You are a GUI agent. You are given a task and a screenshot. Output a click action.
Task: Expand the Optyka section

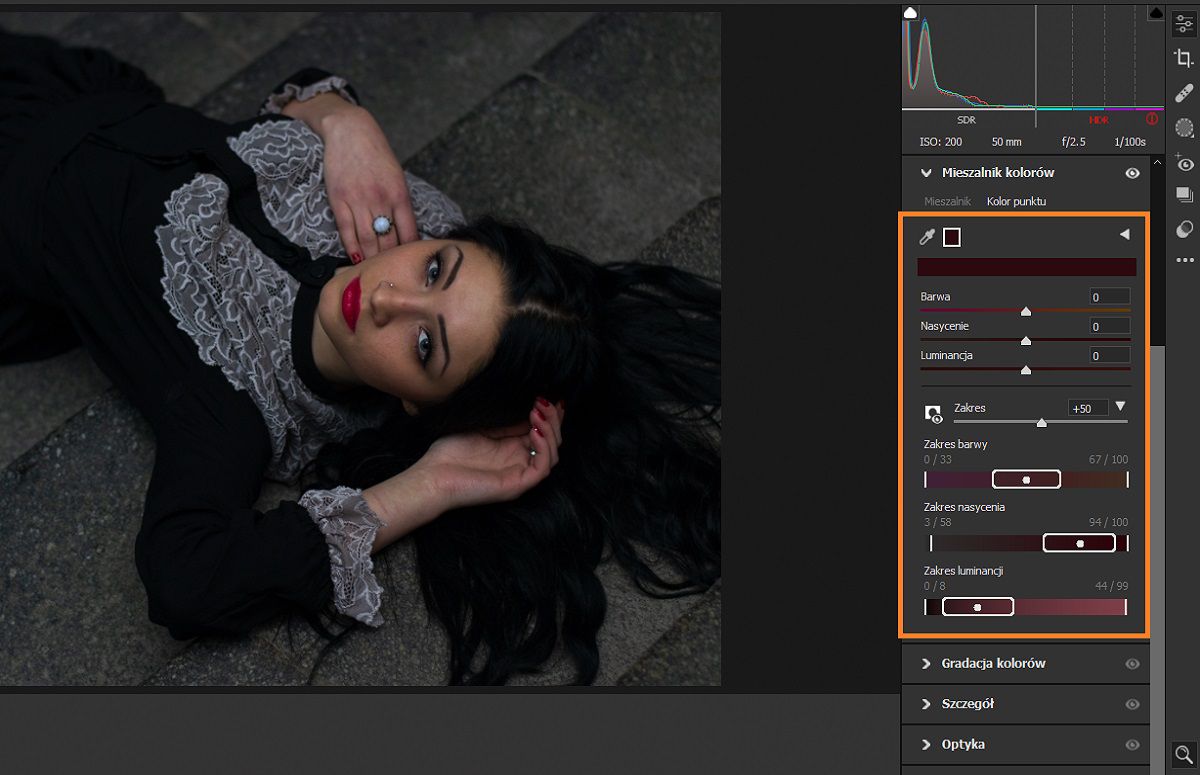[926, 745]
